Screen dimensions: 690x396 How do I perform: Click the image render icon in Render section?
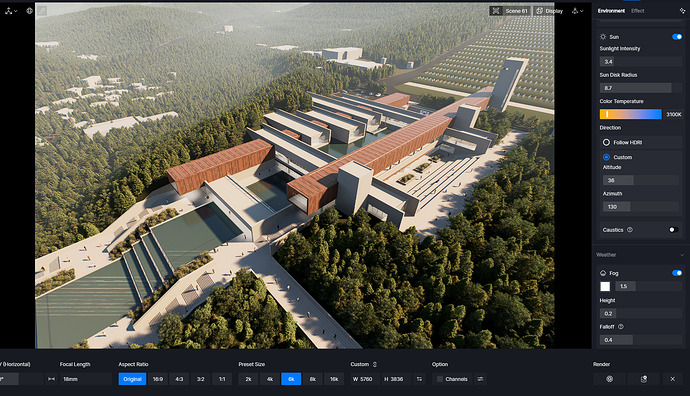pyautogui.click(x=609, y=379)
